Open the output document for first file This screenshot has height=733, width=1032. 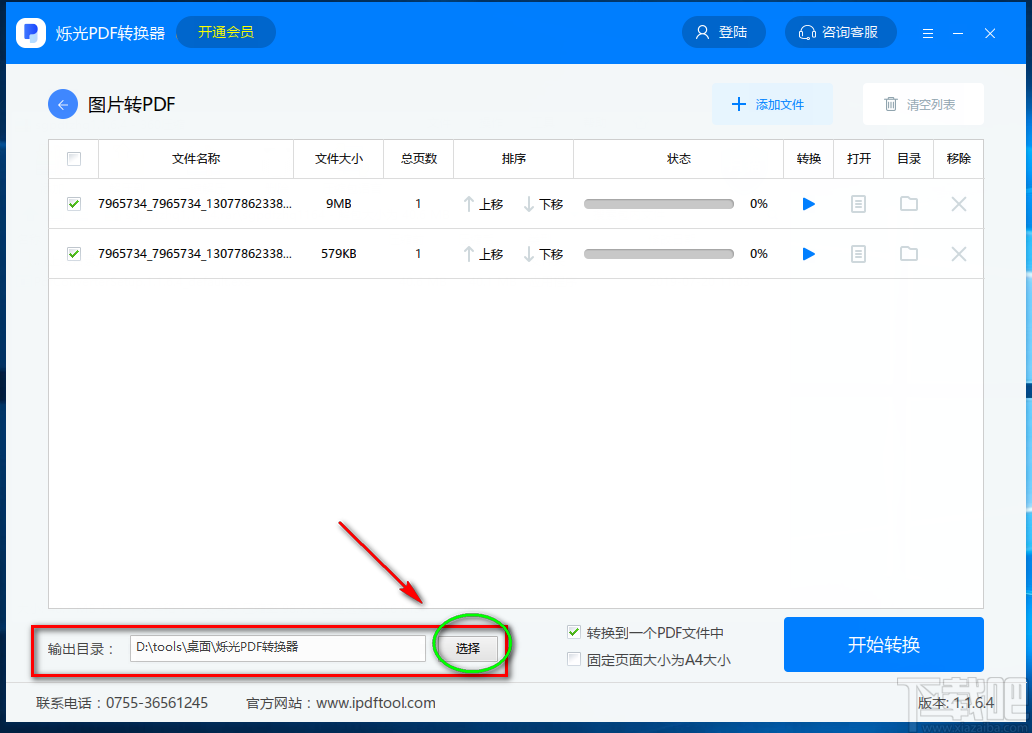click(x=858, y=204)
